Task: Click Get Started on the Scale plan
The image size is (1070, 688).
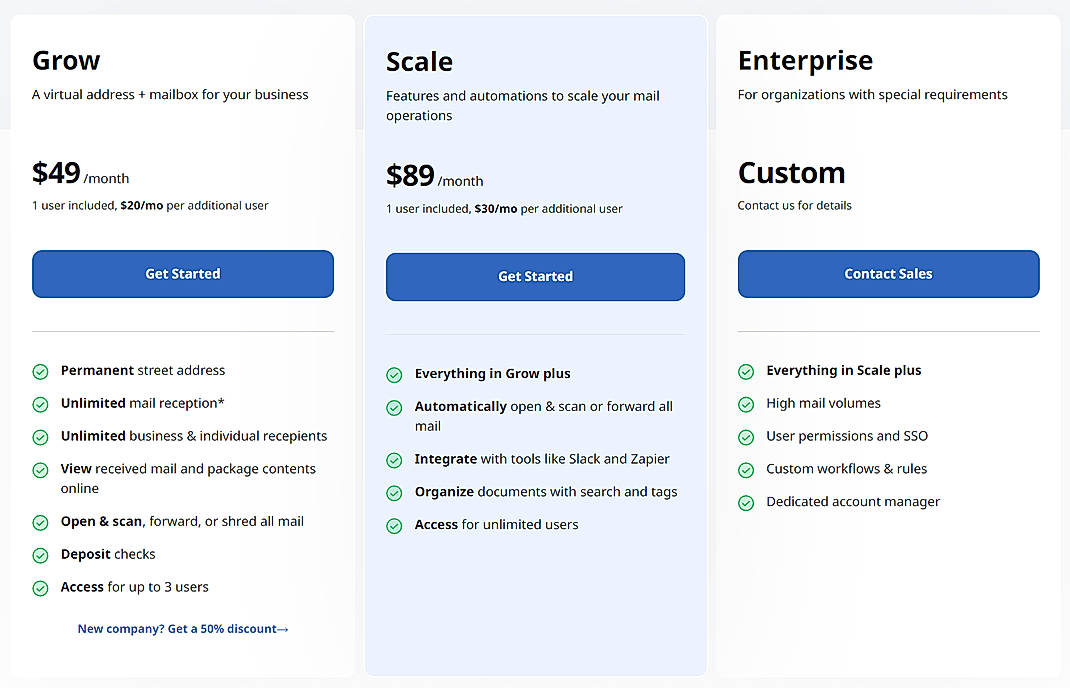Action: [535, 276]
